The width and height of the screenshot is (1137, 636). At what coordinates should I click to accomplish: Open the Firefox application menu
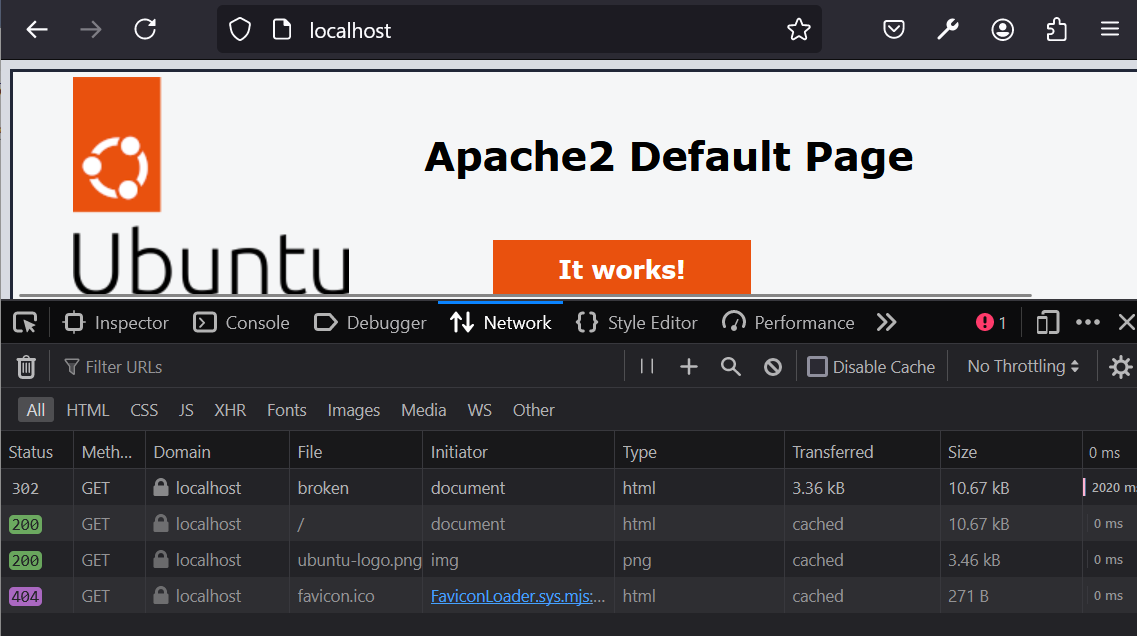pyautogui.click(x=1110, y=29)
